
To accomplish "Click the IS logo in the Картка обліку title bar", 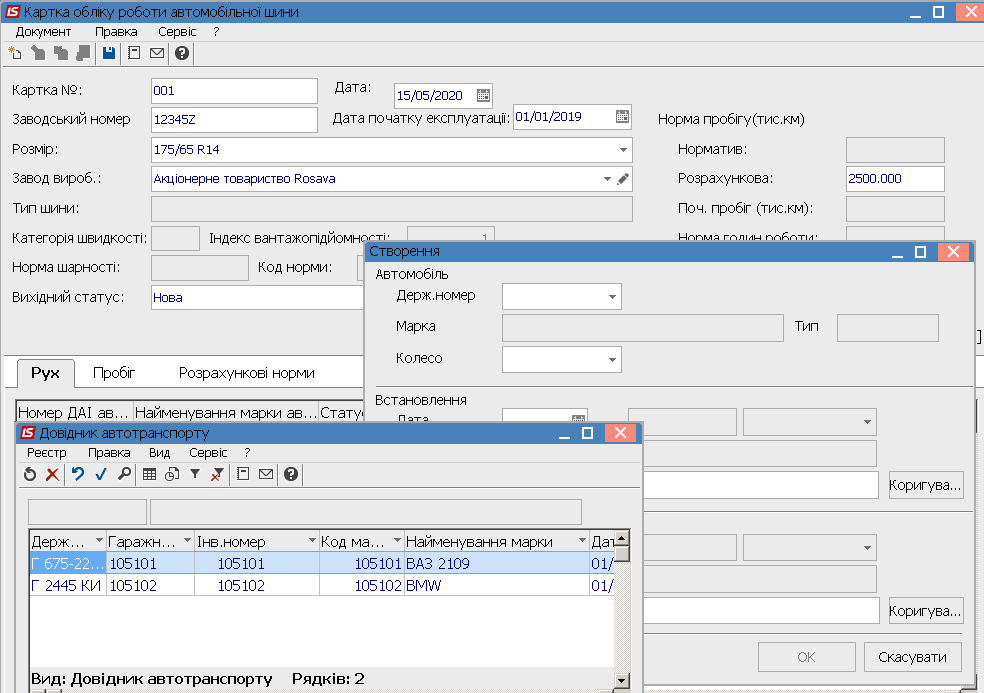I will coord(13,11).
